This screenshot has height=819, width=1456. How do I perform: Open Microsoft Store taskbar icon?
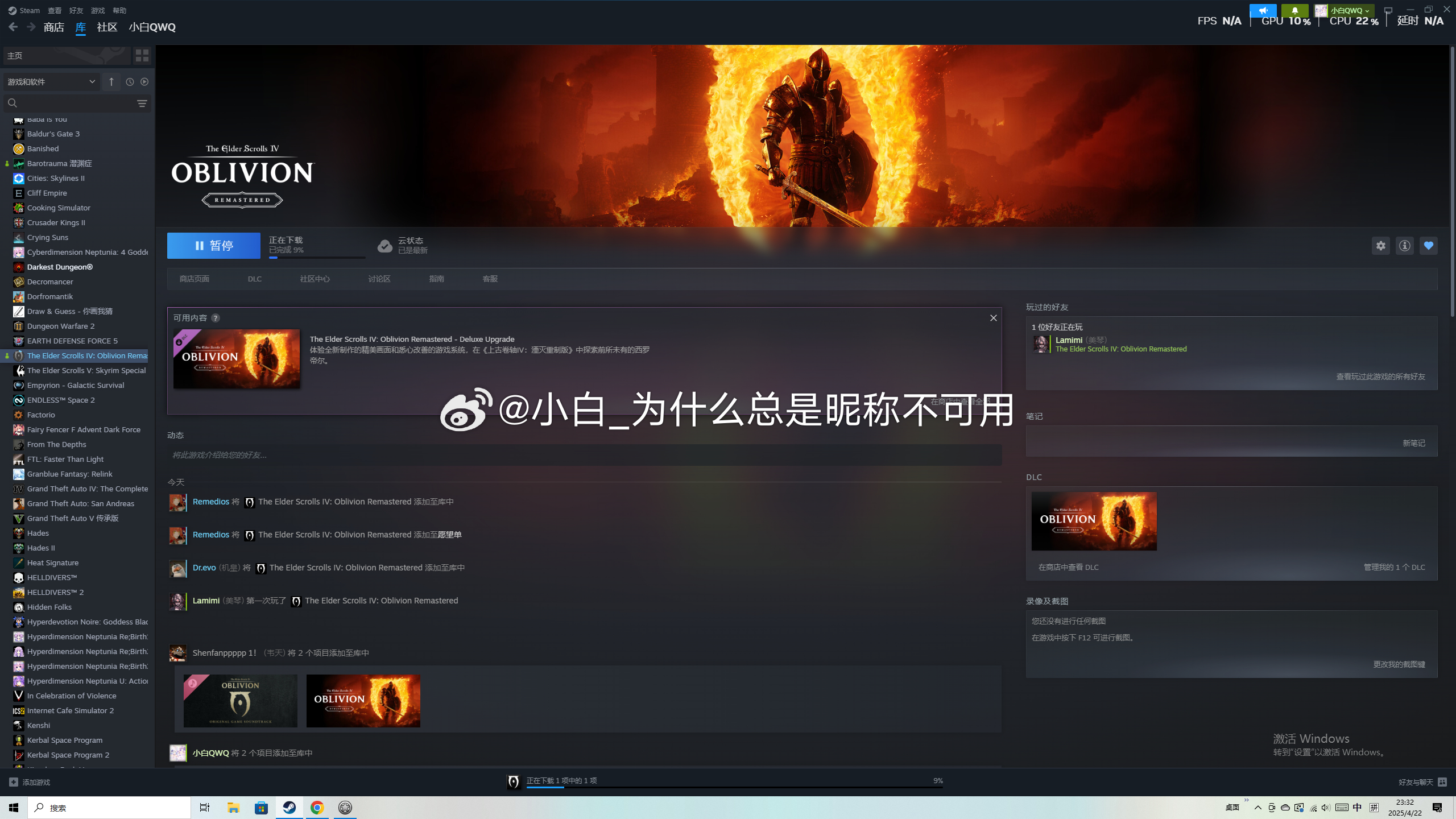[262, 808]
